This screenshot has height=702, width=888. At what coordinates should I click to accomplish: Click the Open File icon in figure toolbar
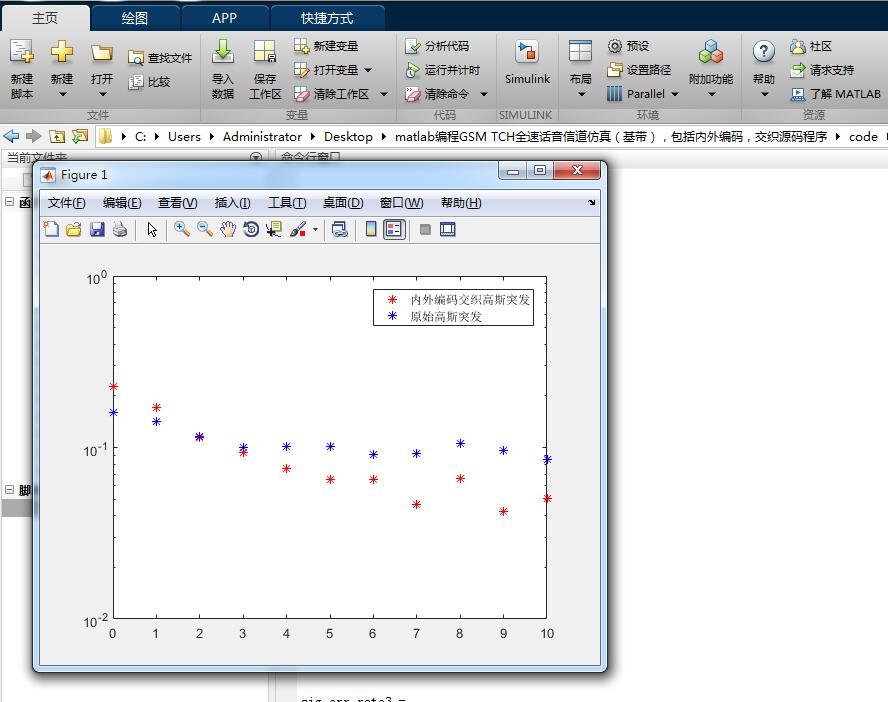[74, 229]
